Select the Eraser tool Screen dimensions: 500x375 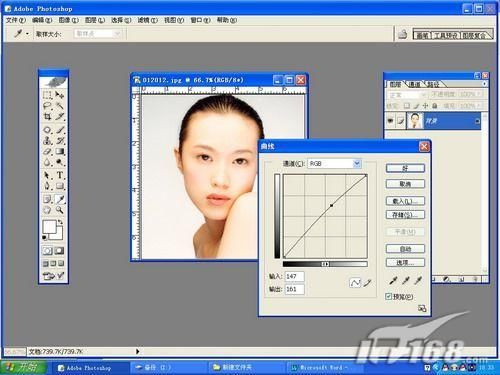coord(47,152)
